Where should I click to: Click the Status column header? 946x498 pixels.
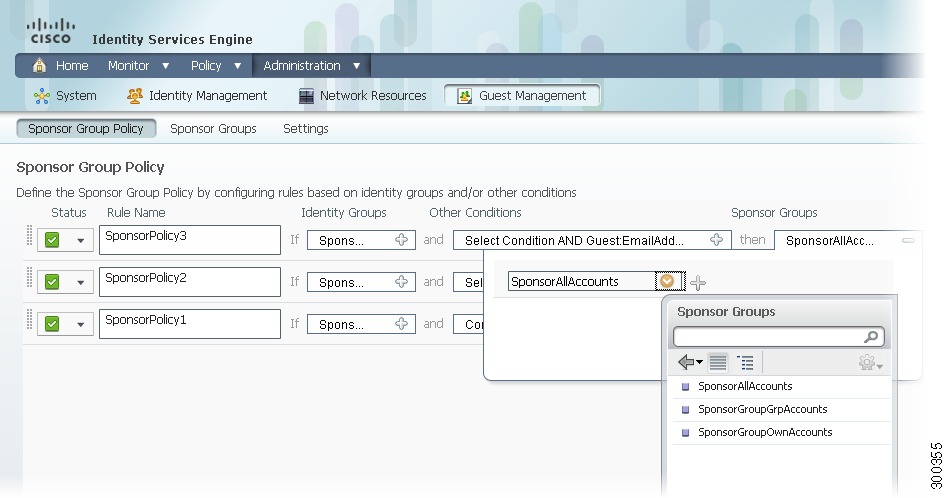tap(69, 212)
